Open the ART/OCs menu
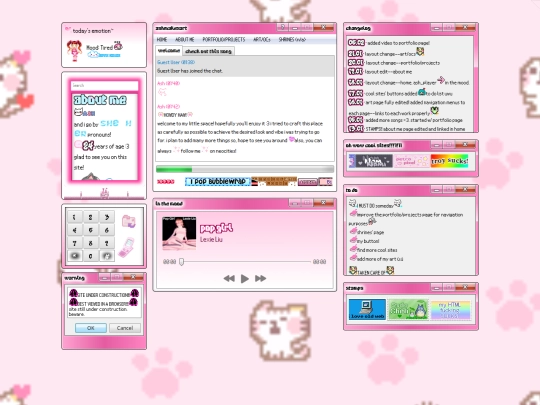540x405 pixels. [262, 40]
